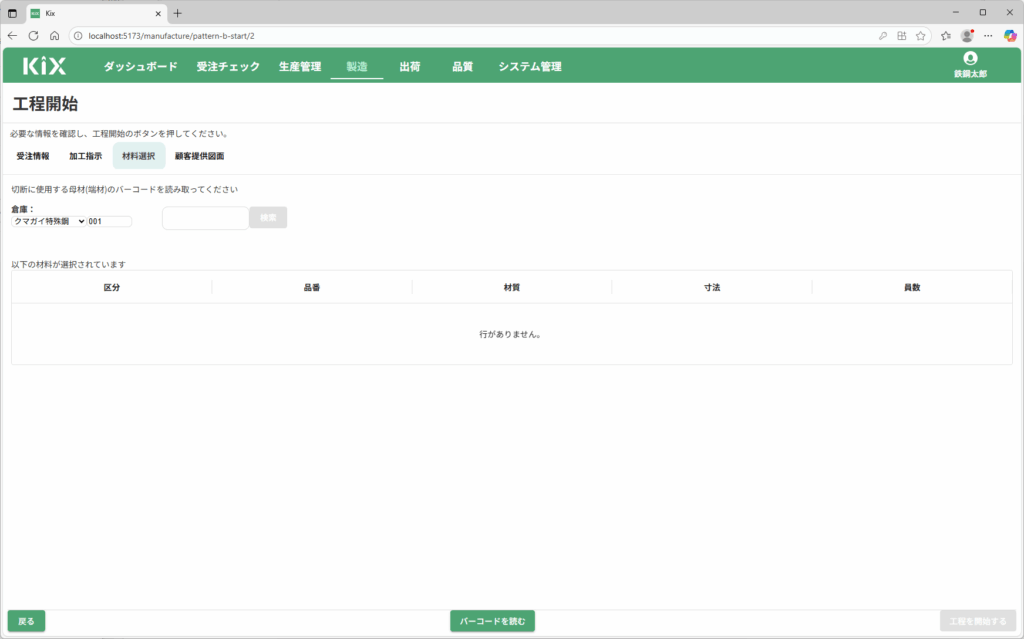Click the 戻る button
Screen dimensions: 1024x639
[26, 621]
